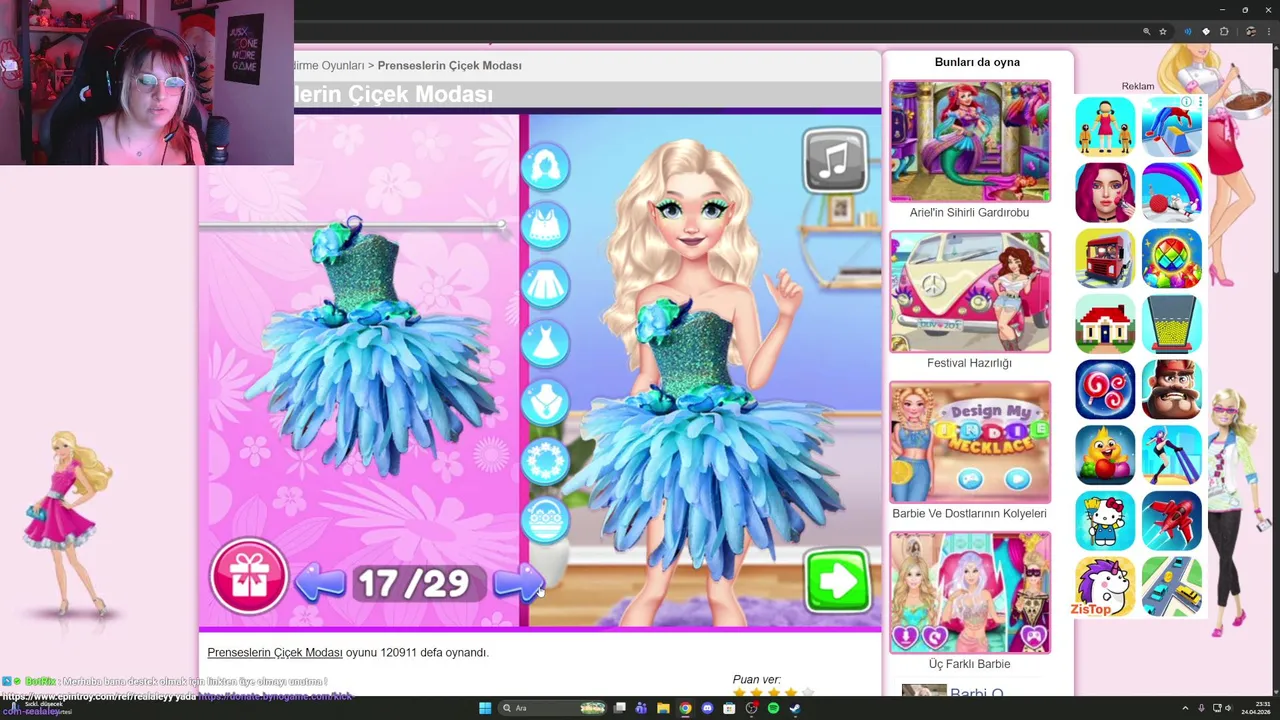
Task: Click the Prenseslerin Çiçek Modası link below the game
Action: pyautogui.click(x=275, y=653)
